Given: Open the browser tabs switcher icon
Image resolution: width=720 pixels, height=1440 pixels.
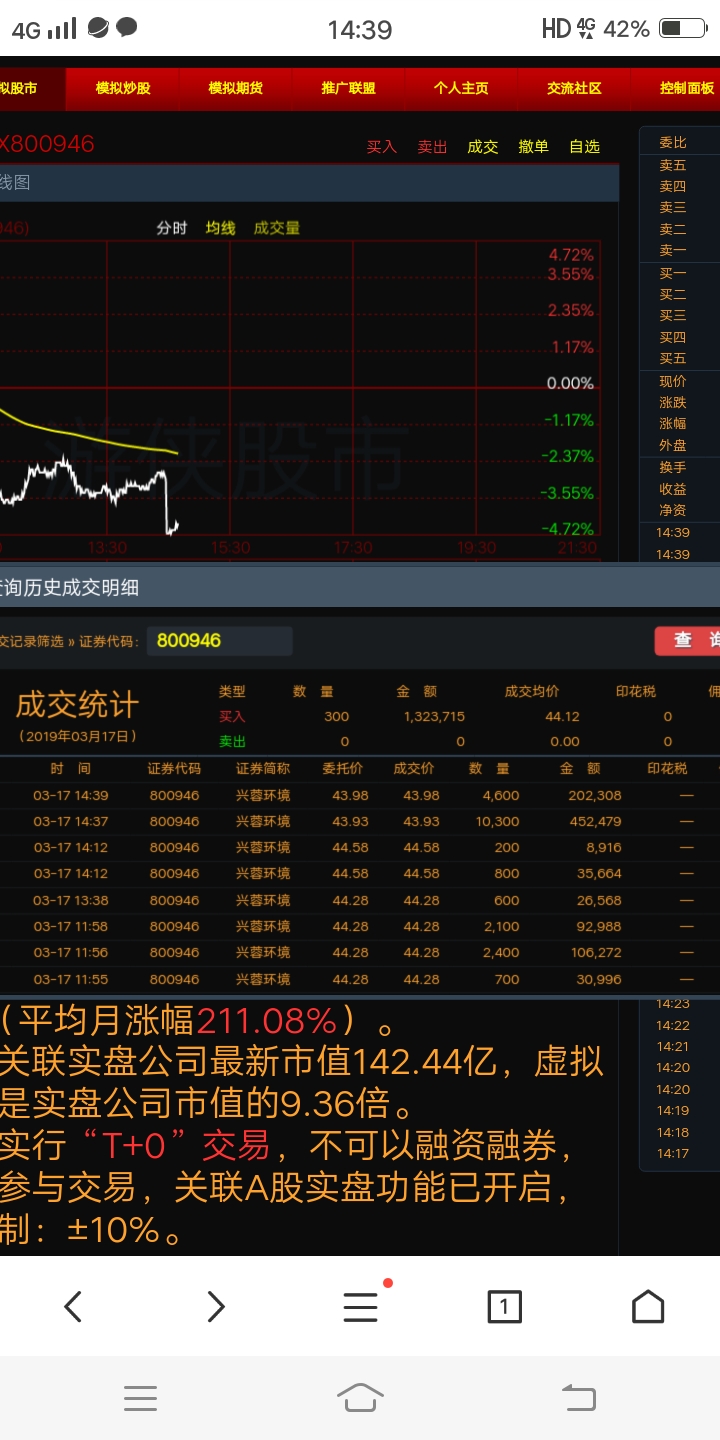Looking at the screenshot, I should [x=504, y=1306].
